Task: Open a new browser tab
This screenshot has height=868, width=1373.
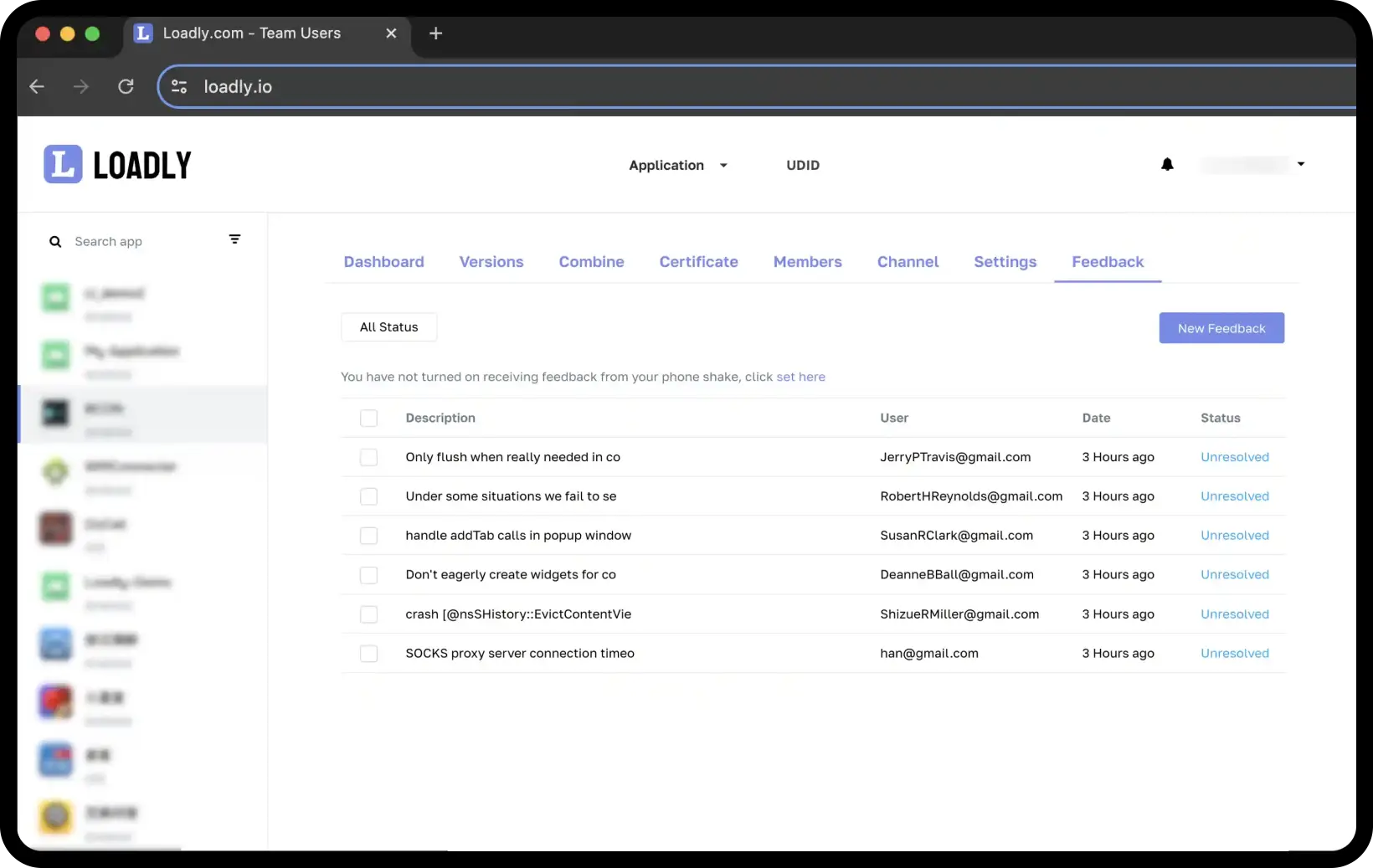Action: click(x=435, y=33)
